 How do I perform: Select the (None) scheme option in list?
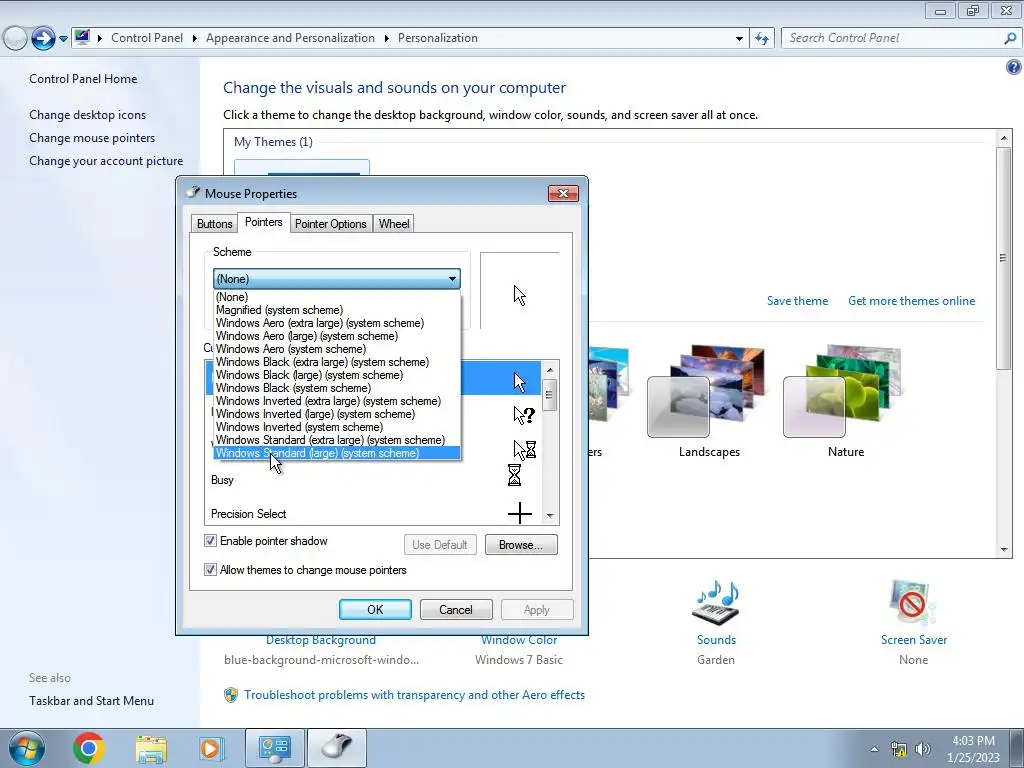point(337,296)
